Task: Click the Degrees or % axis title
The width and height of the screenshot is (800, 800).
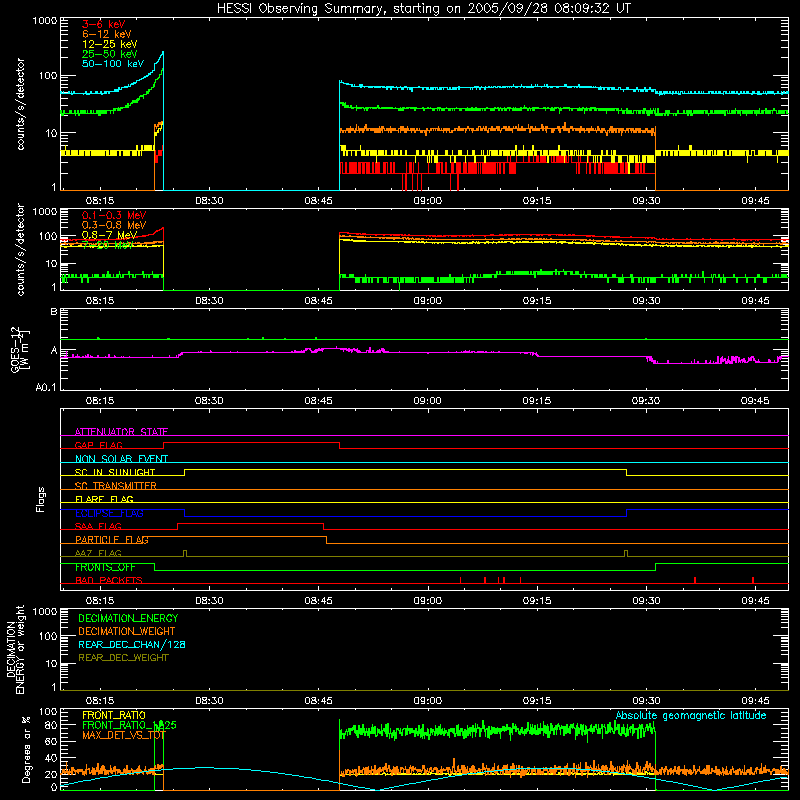Action: pos(26,749)
